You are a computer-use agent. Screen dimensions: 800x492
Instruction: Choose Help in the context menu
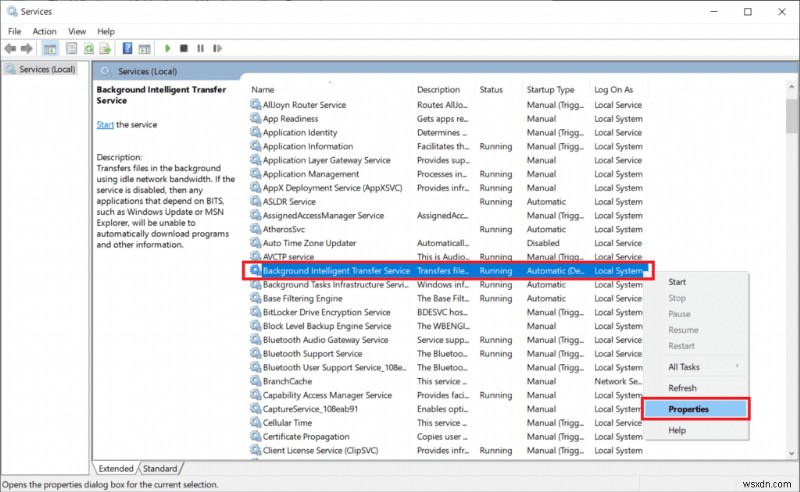coord(696,430)
